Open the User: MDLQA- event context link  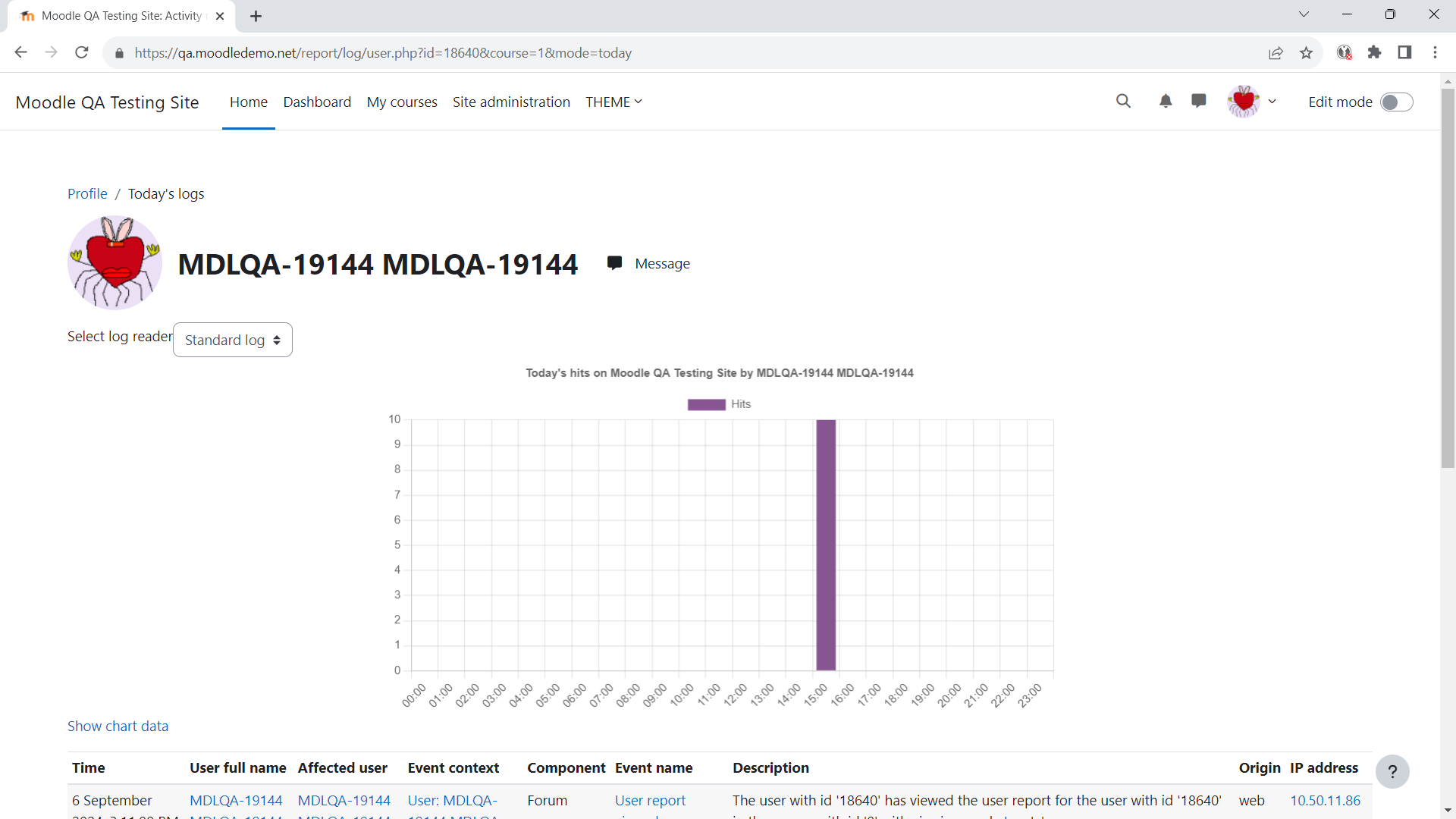[x=453, y=800]
